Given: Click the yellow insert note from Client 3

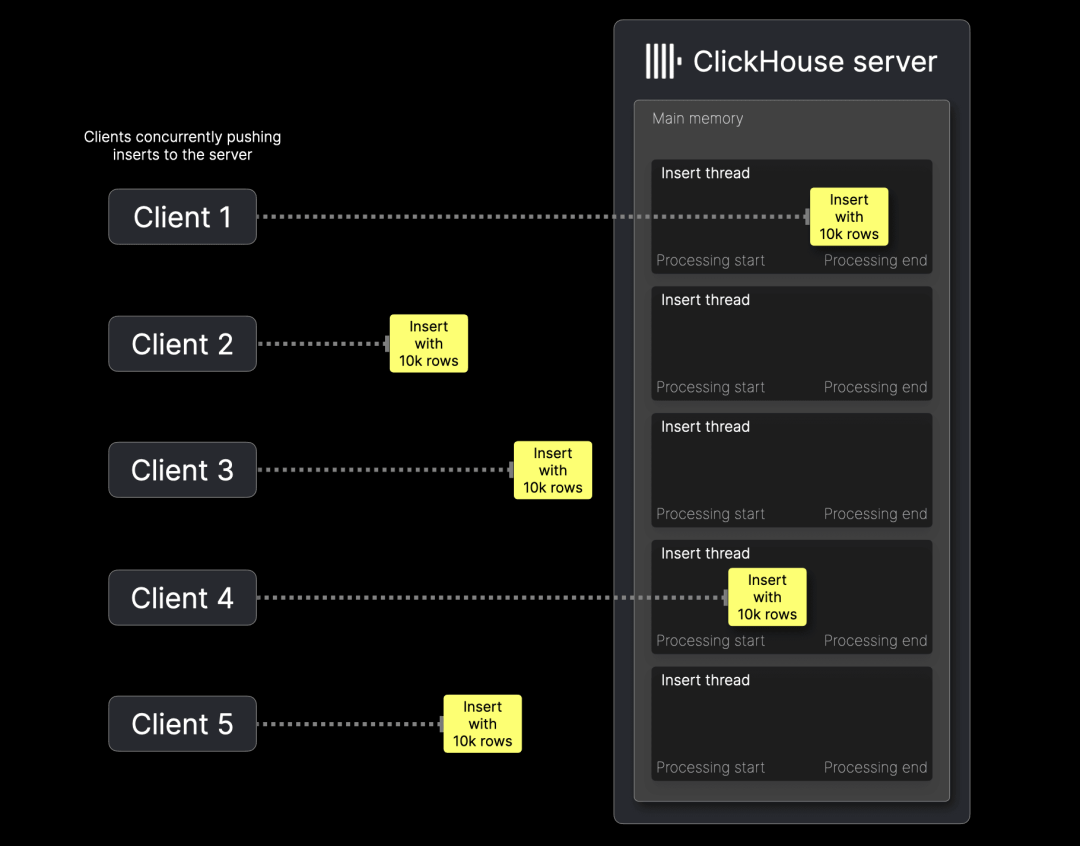Looking at the screenshot, I should tap(552, 470).
